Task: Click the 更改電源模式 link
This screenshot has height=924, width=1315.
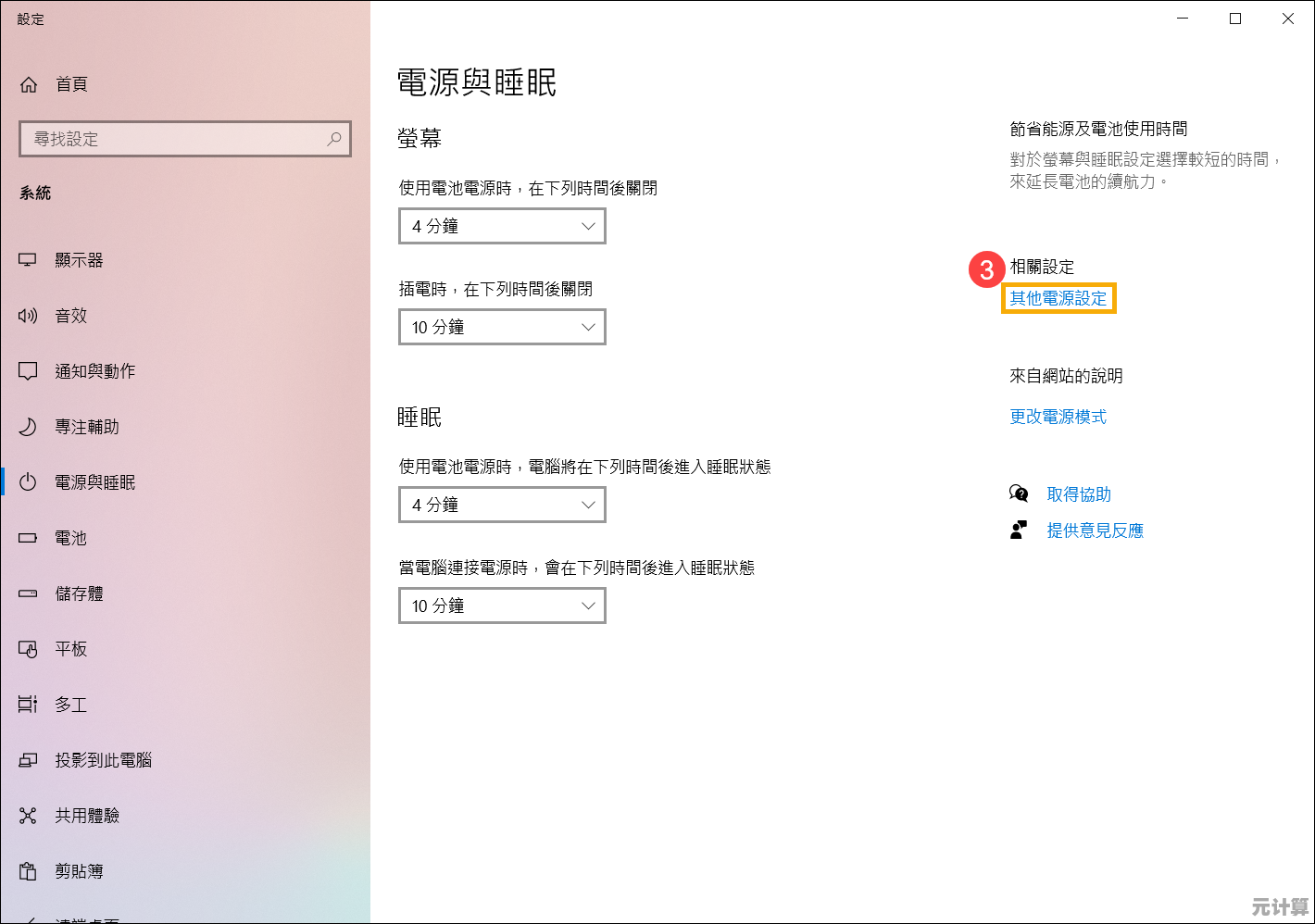Action: (x=1058, y=417)
